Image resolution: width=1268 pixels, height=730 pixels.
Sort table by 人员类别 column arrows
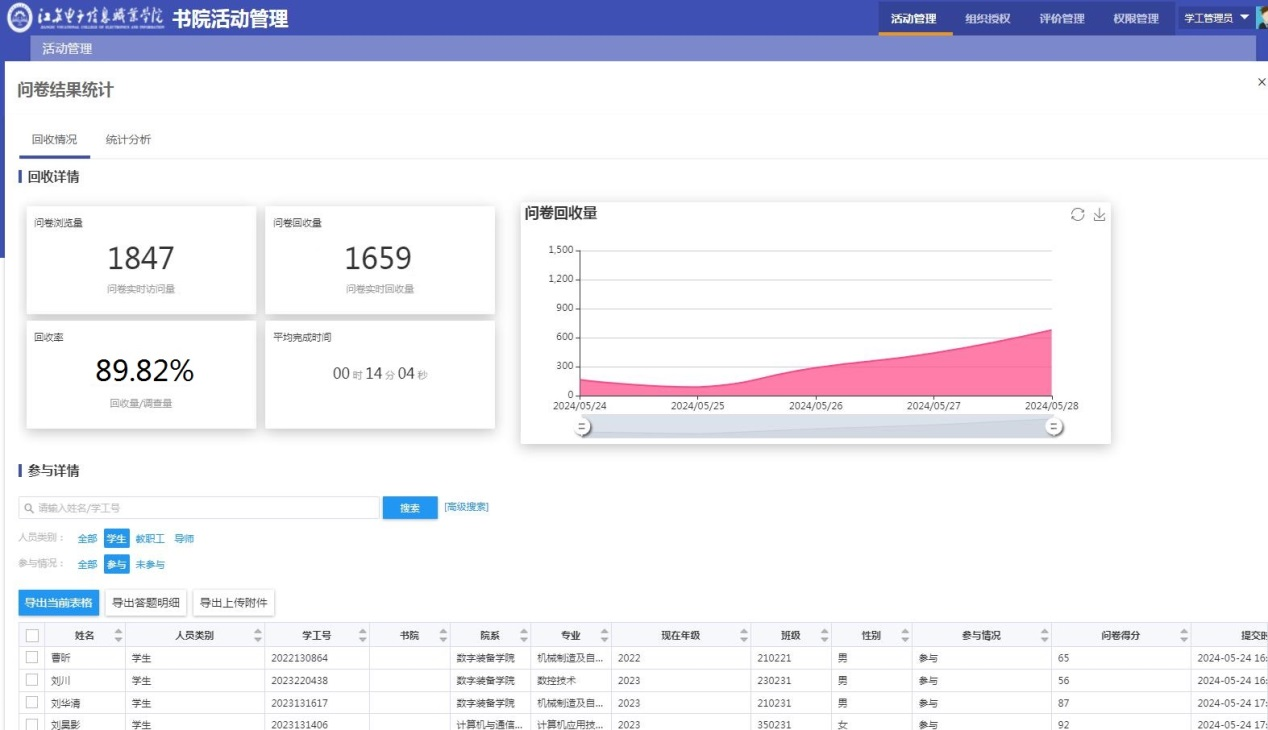click(x=257, y=635)
